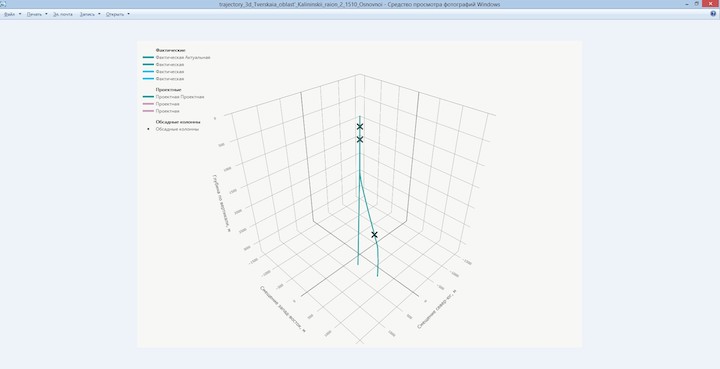The width and height of the screenshot is (720, 369).
Task: Click the blue help question mark icon
Action: [x=713, y=14]
